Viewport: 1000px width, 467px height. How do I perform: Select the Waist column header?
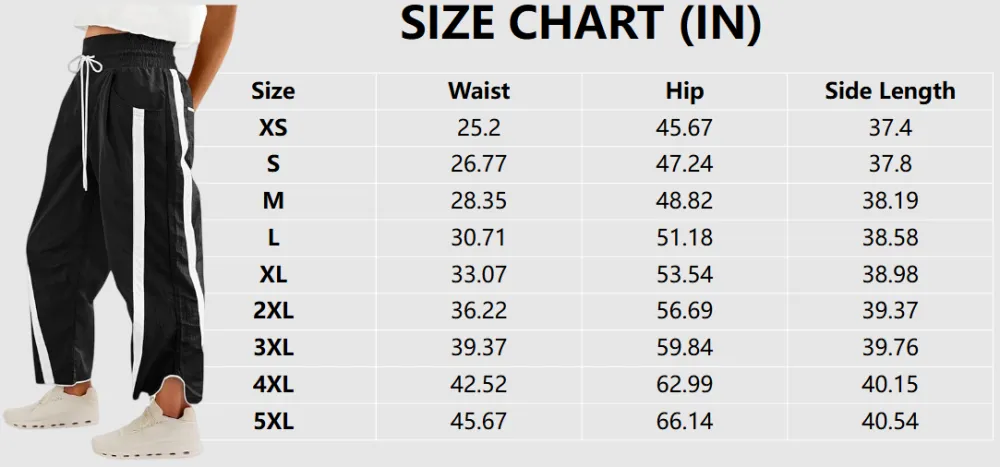[479, 91]
